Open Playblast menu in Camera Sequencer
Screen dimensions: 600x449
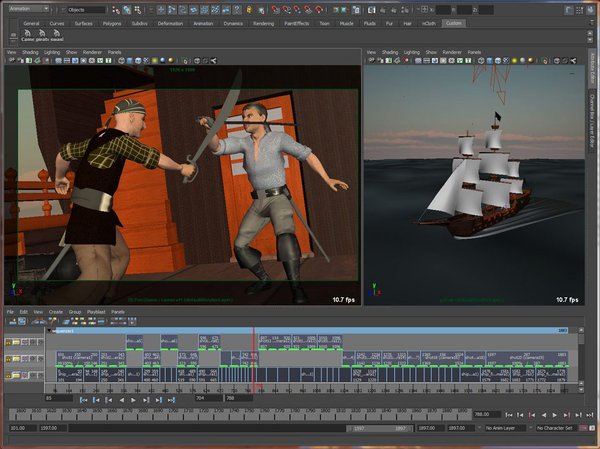pyautogui.click(x=96, y=312)
